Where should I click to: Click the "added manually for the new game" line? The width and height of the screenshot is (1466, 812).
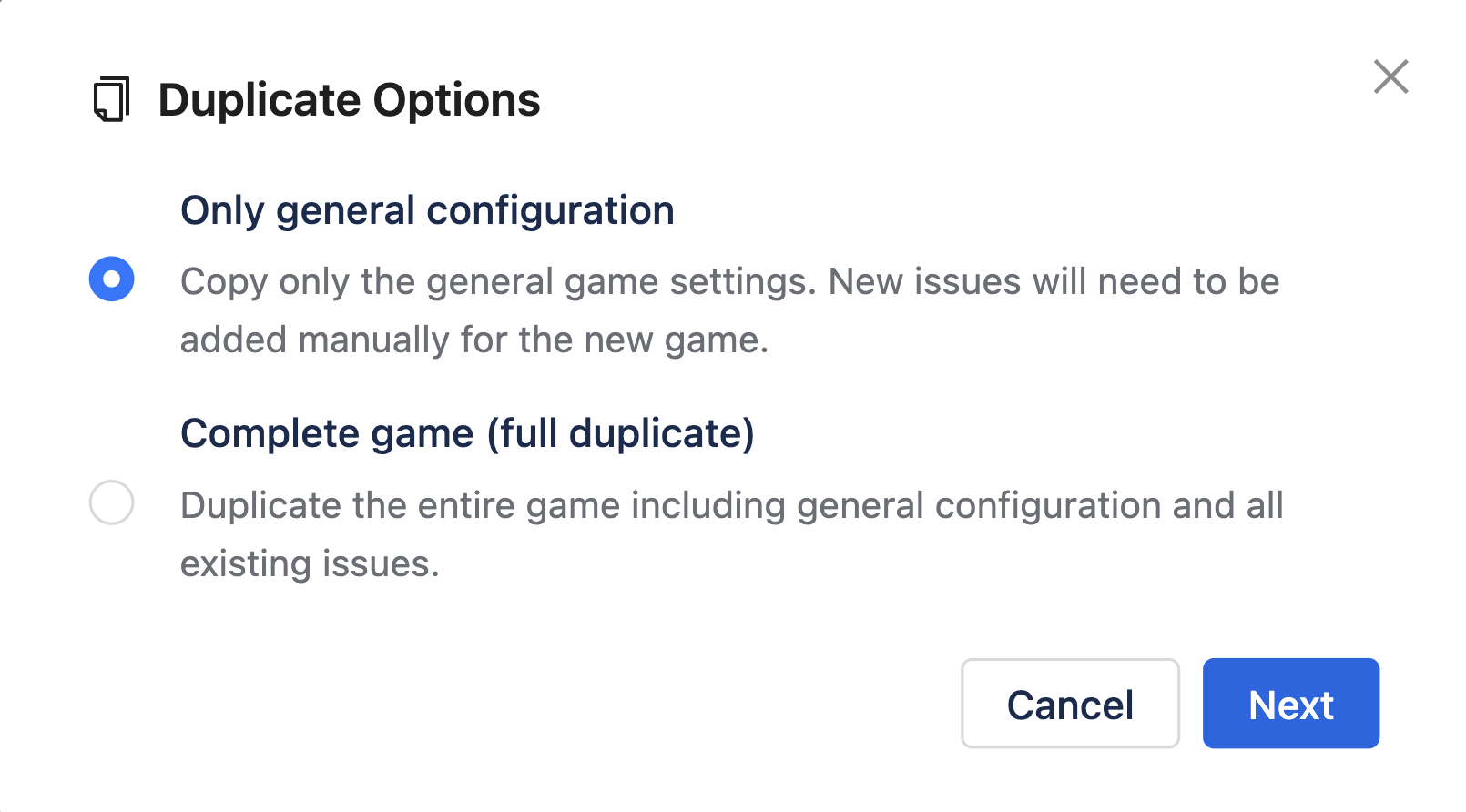(x=474, y=340)
